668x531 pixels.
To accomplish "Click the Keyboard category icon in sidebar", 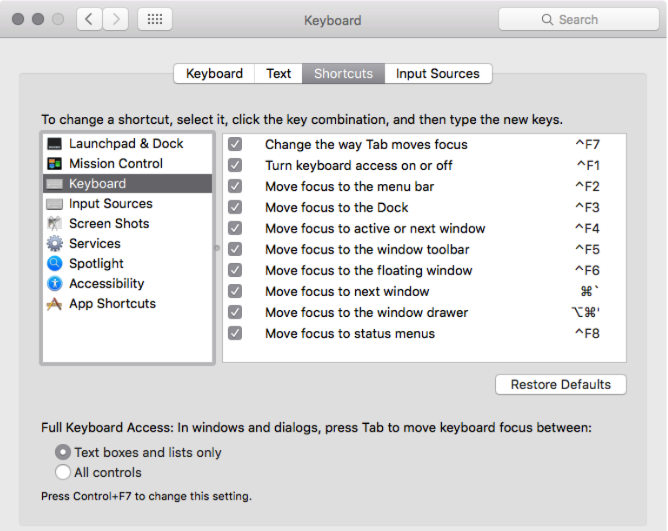I will (x=55, y=184).
